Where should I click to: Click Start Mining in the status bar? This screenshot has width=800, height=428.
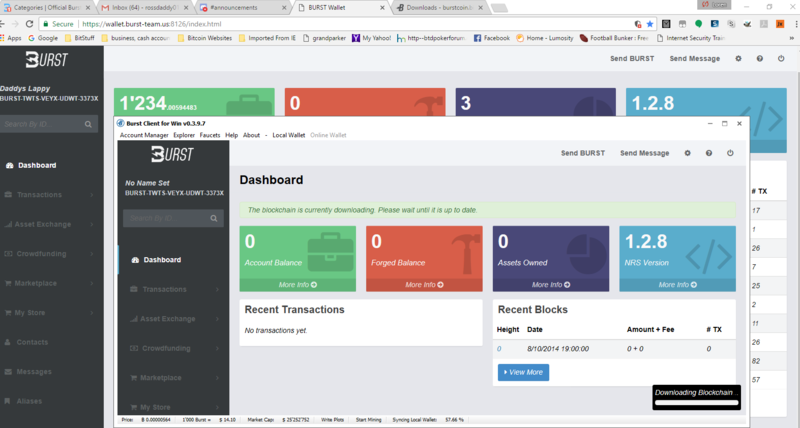click(370, 419)
